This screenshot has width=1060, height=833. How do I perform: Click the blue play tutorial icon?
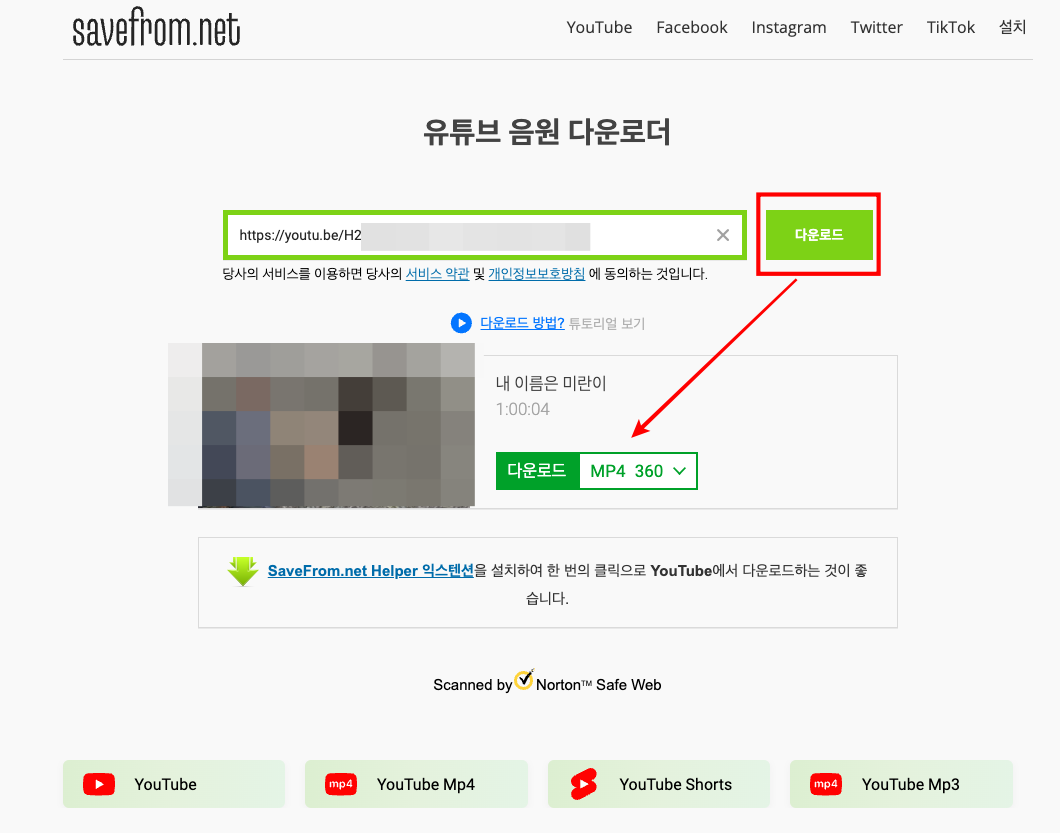click(x=461, y=323)
